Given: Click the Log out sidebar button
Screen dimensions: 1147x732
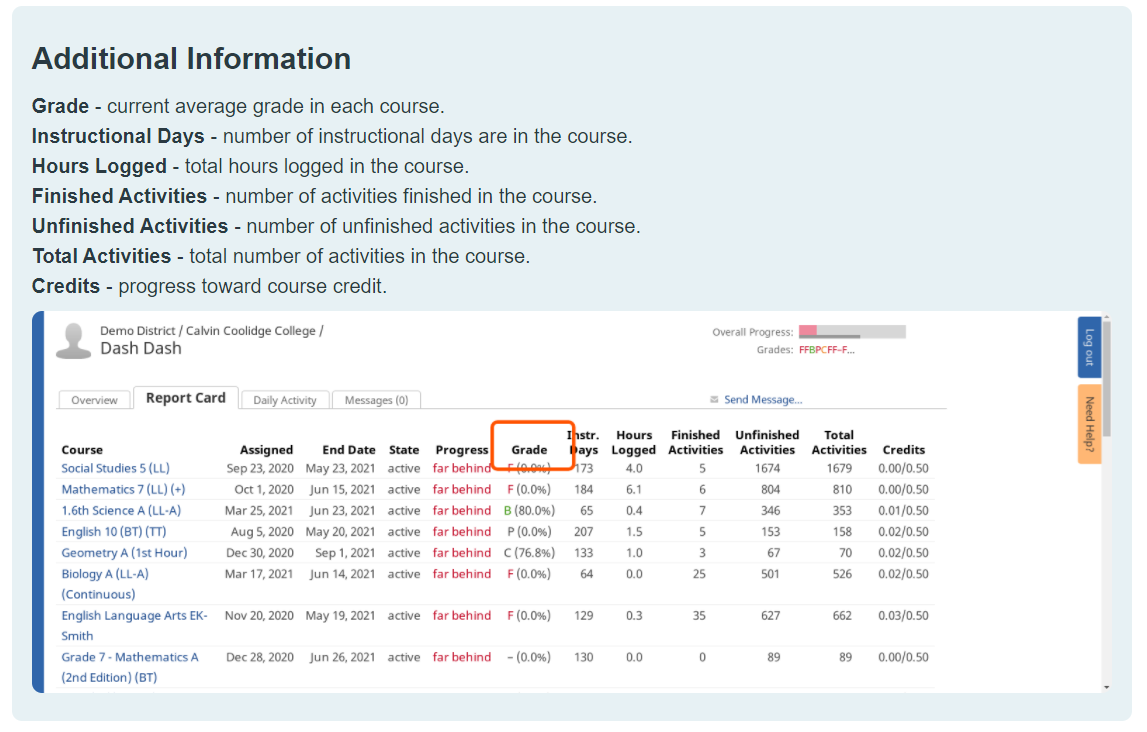Looking at the screenshot, I should 1089,346.
